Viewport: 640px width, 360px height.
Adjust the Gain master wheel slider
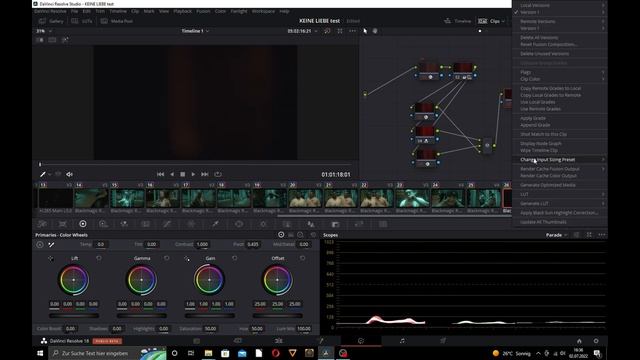pyautogui.click(x=209, y=315)
